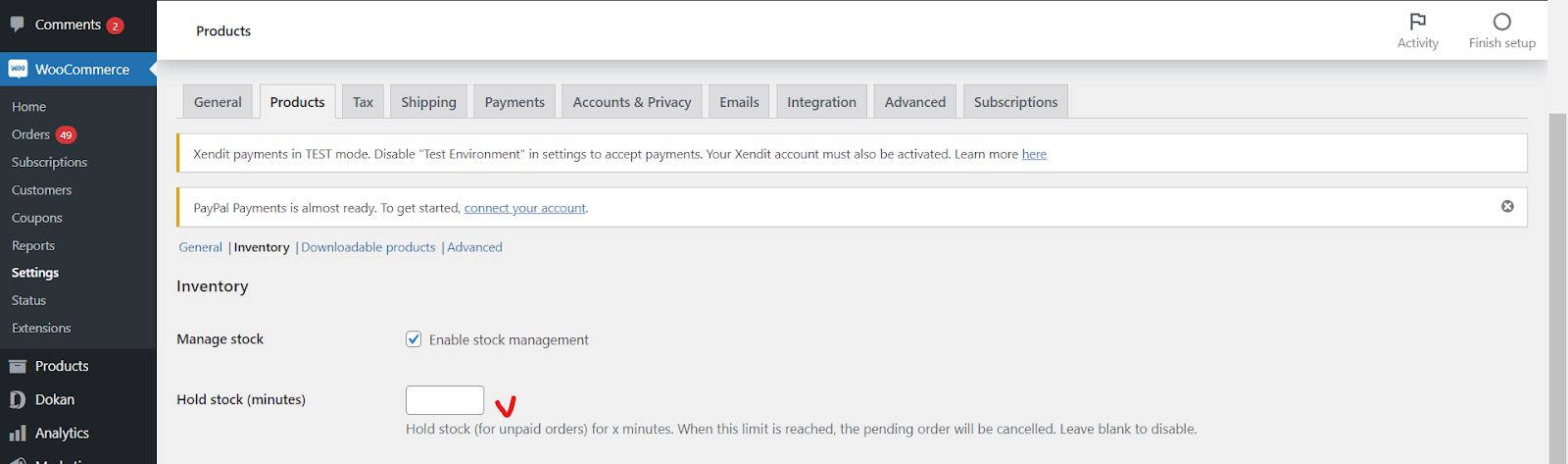
Task: Follow the connect your account link
Action: [525, 208]
